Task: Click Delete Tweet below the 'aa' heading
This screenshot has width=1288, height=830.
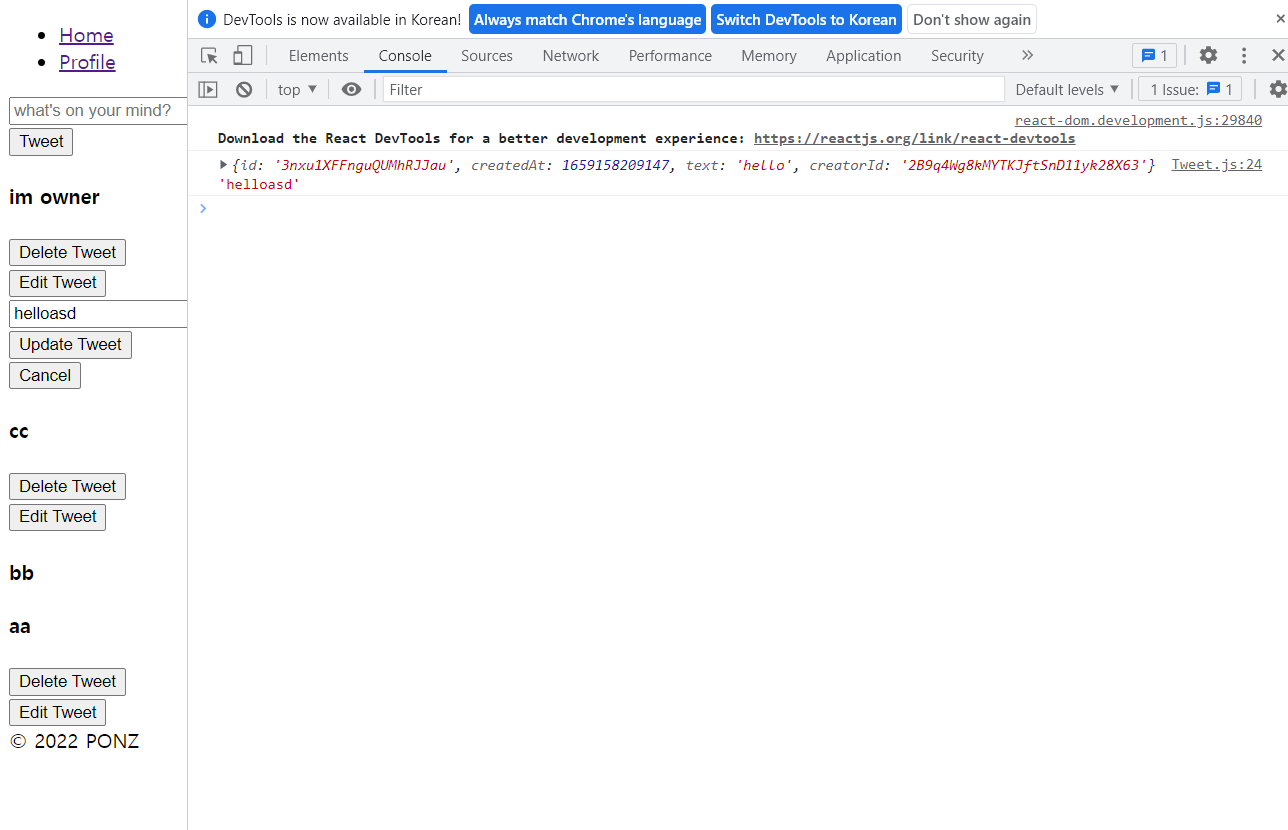Action: [x=67, y=682]
